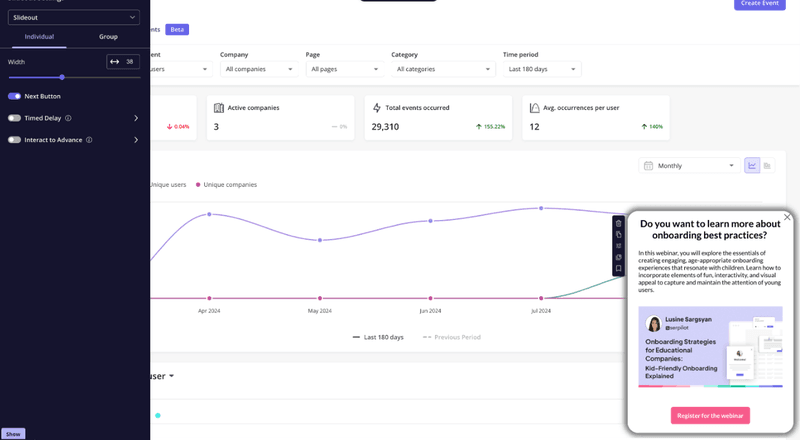Enable the Timed Delay toggle
The width and height of the screenshot is (800, 440).
point(14,118)
